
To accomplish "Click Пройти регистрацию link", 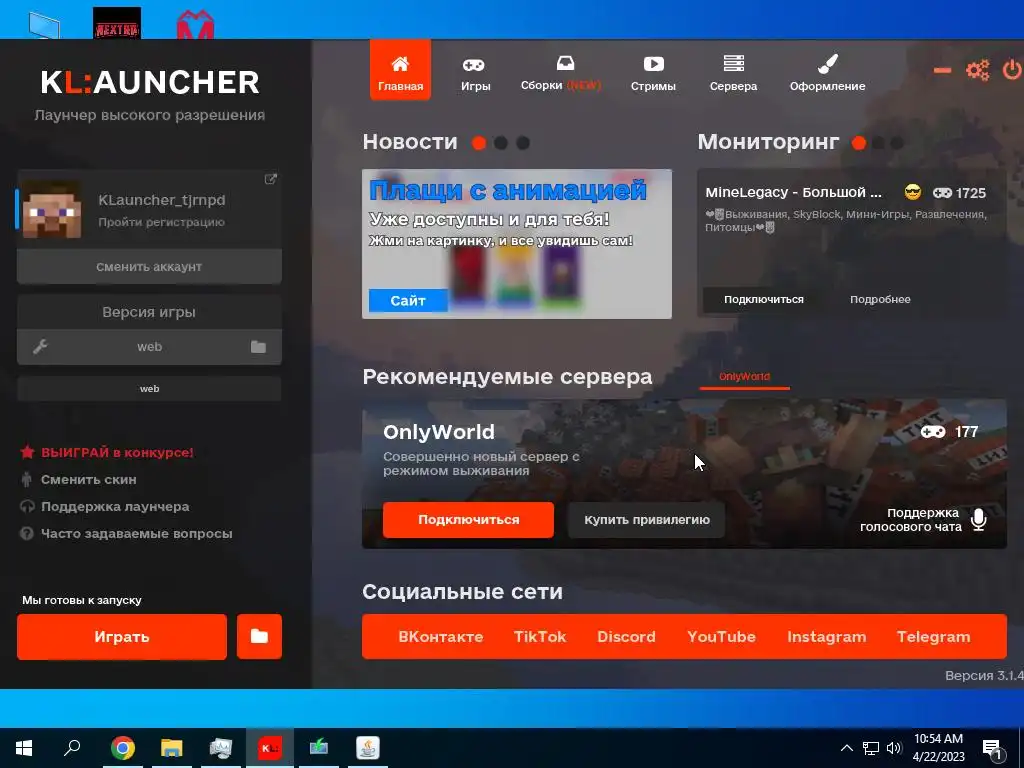I will [161, 222].
